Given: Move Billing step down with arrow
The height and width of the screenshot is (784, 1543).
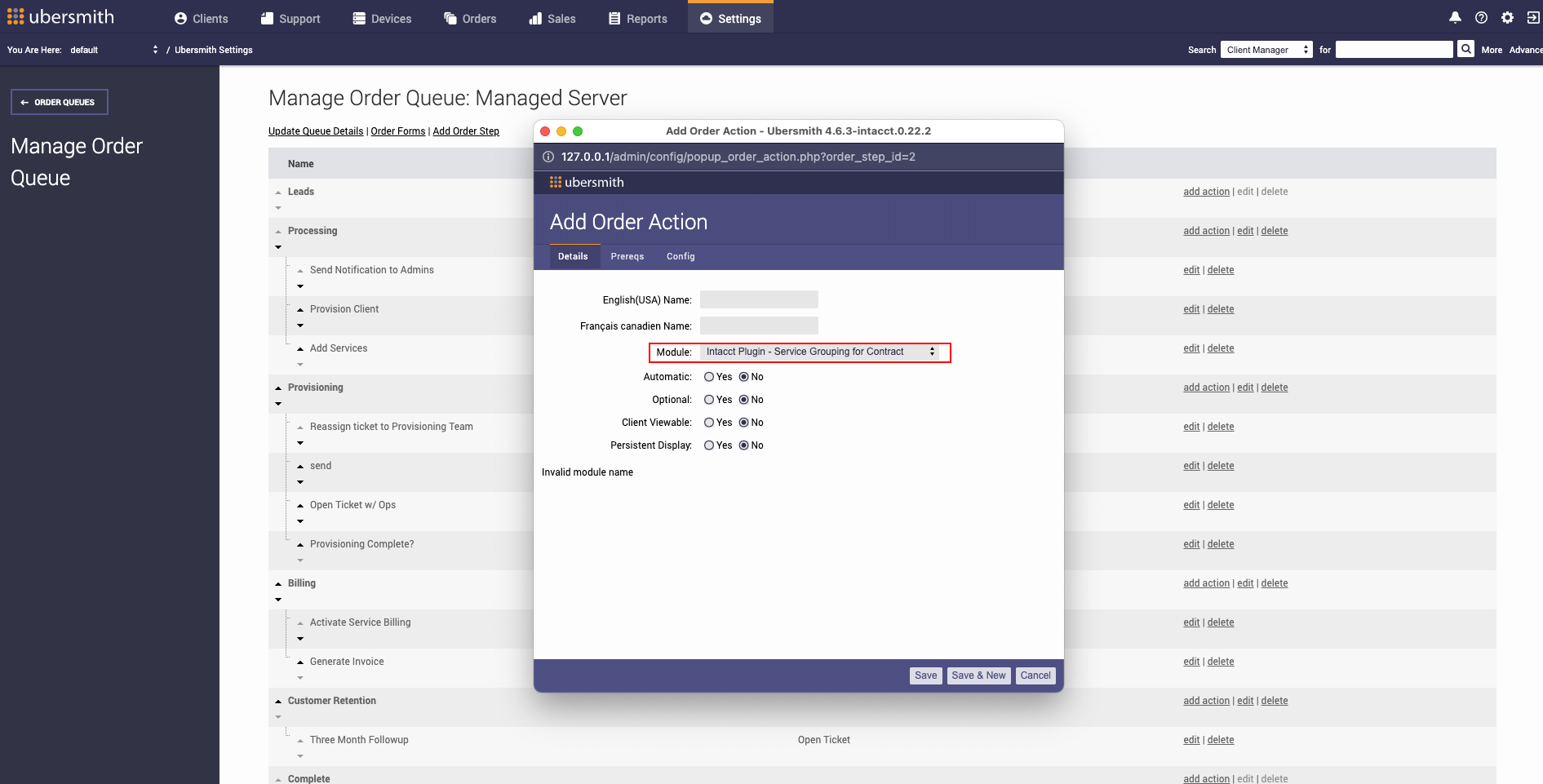Looking at the screenshot, I should pyautogui.click(x=278, y=600).
